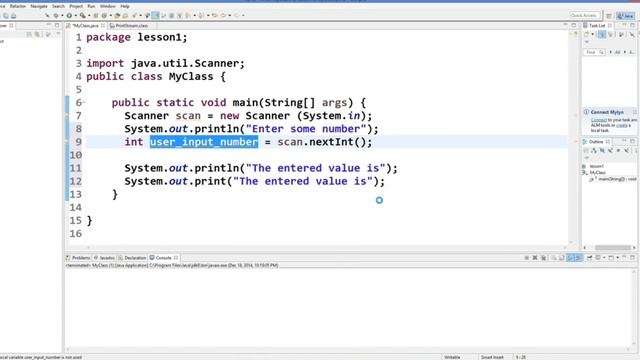Click Clear Console icon
640x360 pixels.
point(554,258)
